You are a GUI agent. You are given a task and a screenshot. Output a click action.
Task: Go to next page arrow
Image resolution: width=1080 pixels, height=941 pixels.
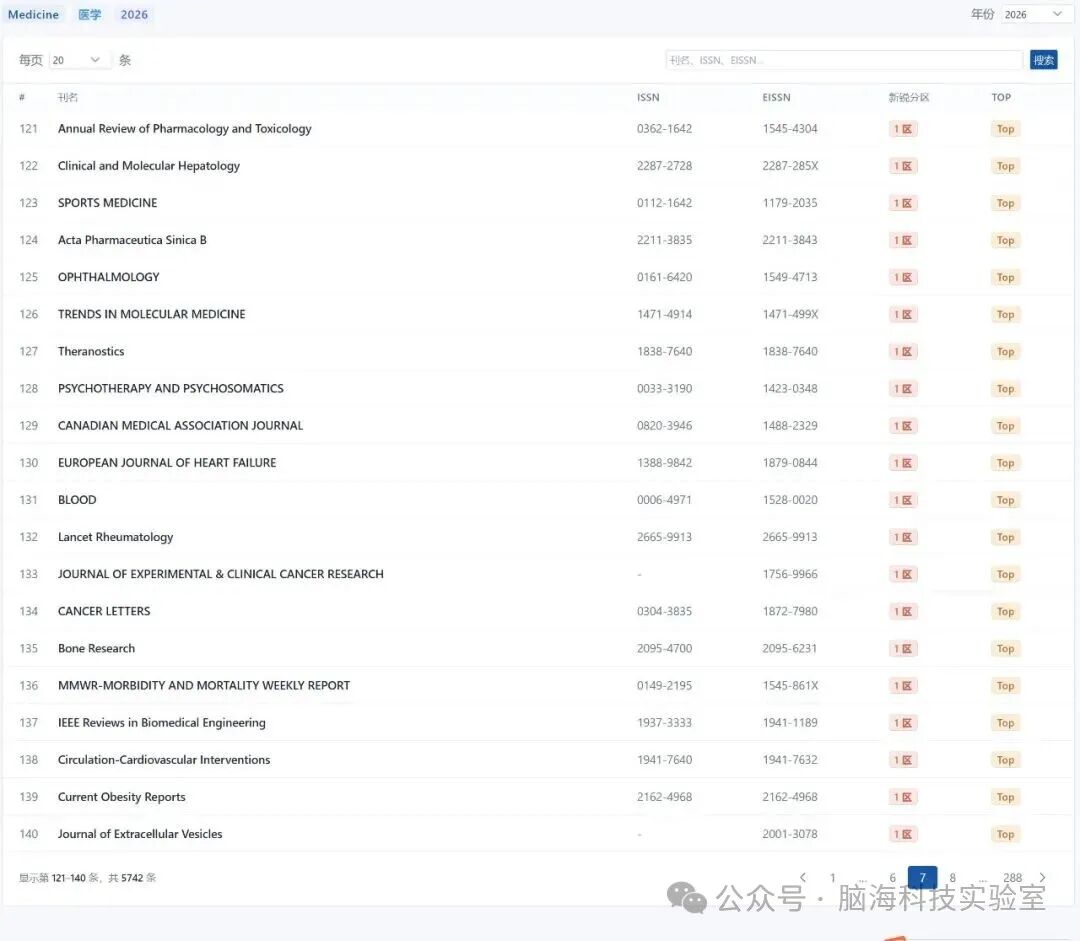pyautogui.click(x=1042, y=877)
